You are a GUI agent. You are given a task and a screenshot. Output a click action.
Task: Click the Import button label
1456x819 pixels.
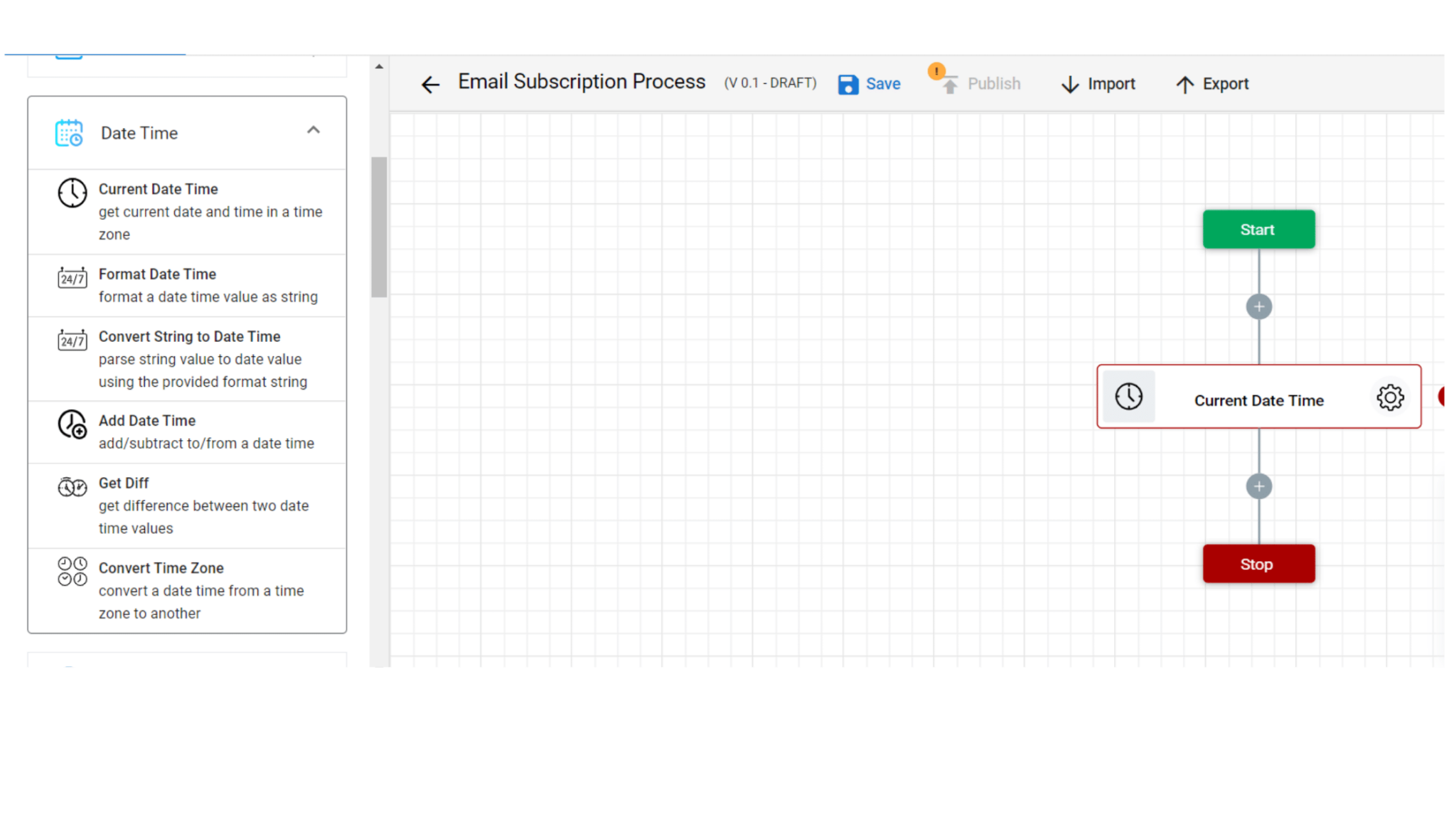1111,84
